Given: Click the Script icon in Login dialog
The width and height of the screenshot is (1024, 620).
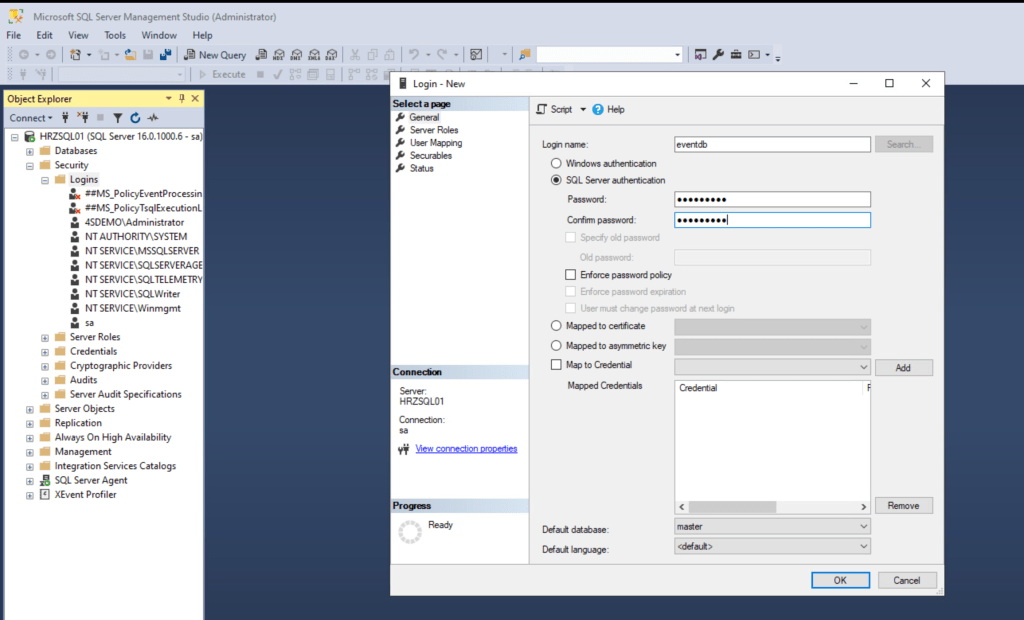Looking at the screenshot, I should tap(542, 109).
